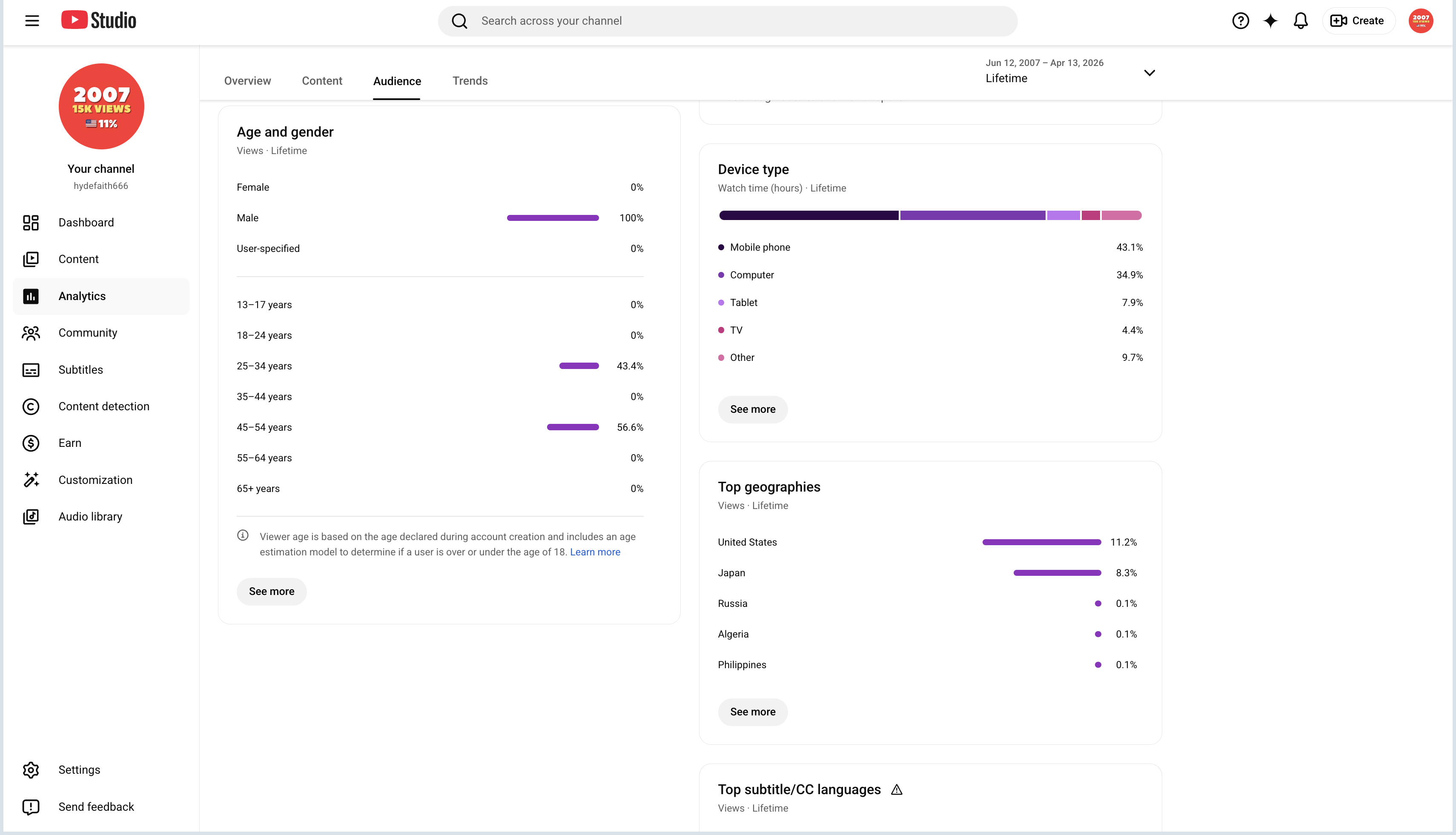The width and height of the screenshot is (1456, 835).
Task: Open the Earn dollar icon
Action: click(31, 443)
